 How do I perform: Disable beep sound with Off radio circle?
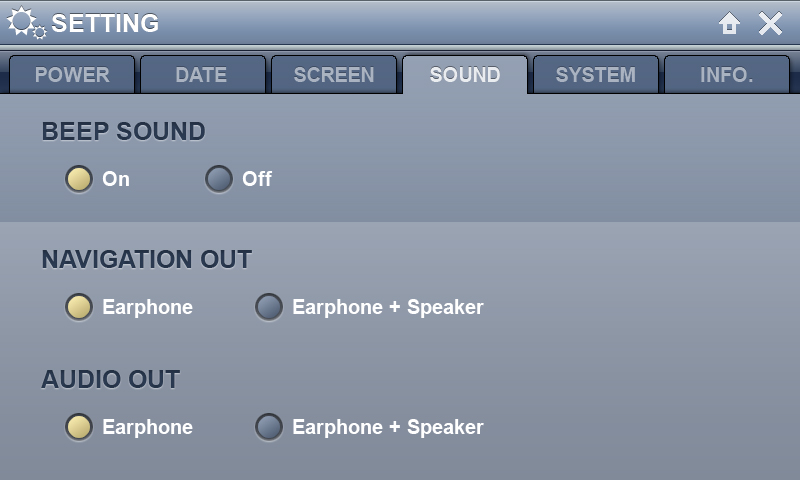[x=219, y=179]
